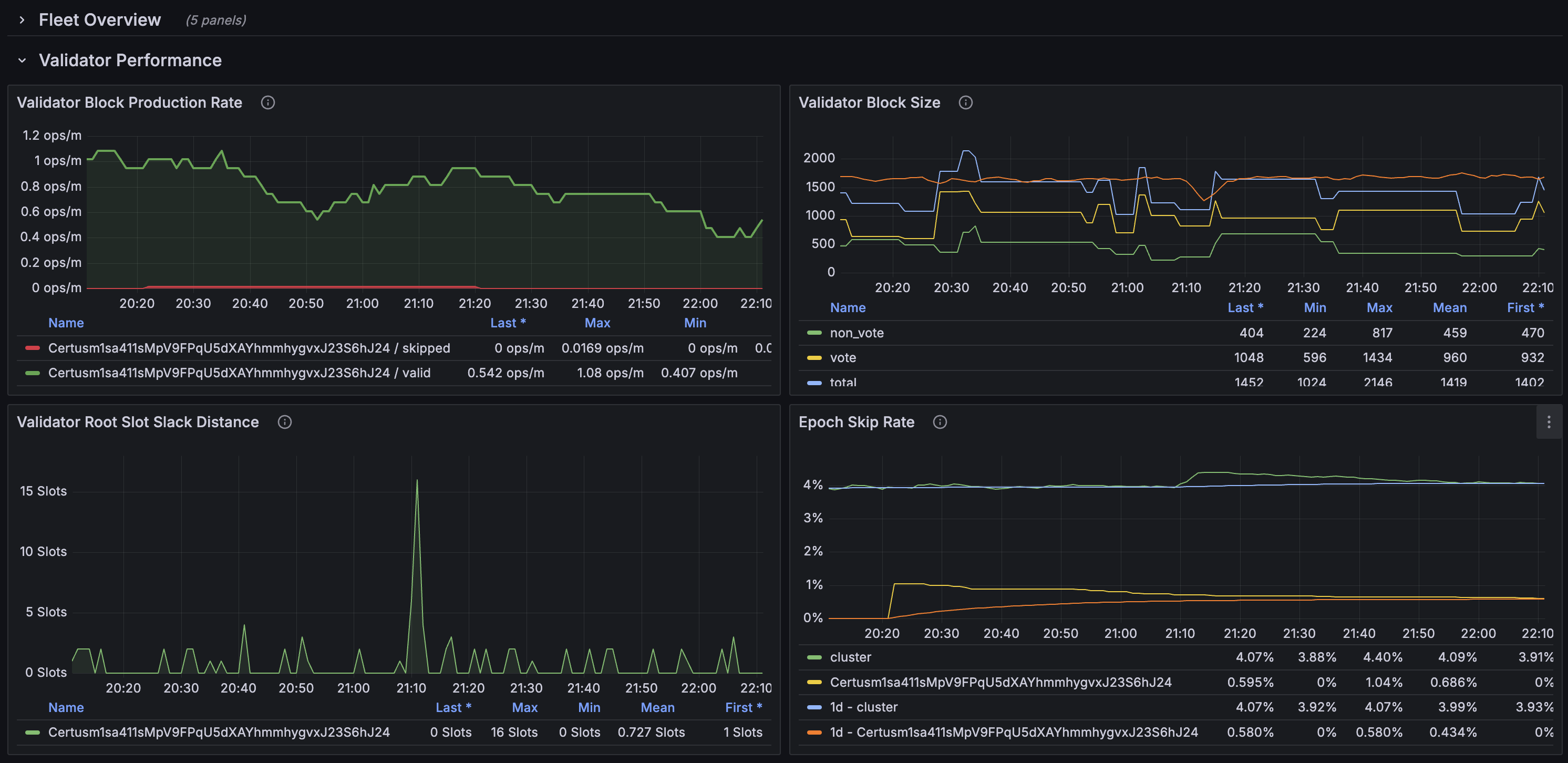Toggle vote series in Block Size legend
Screen dimensions: 1568x763
click(x=842, y=358)
